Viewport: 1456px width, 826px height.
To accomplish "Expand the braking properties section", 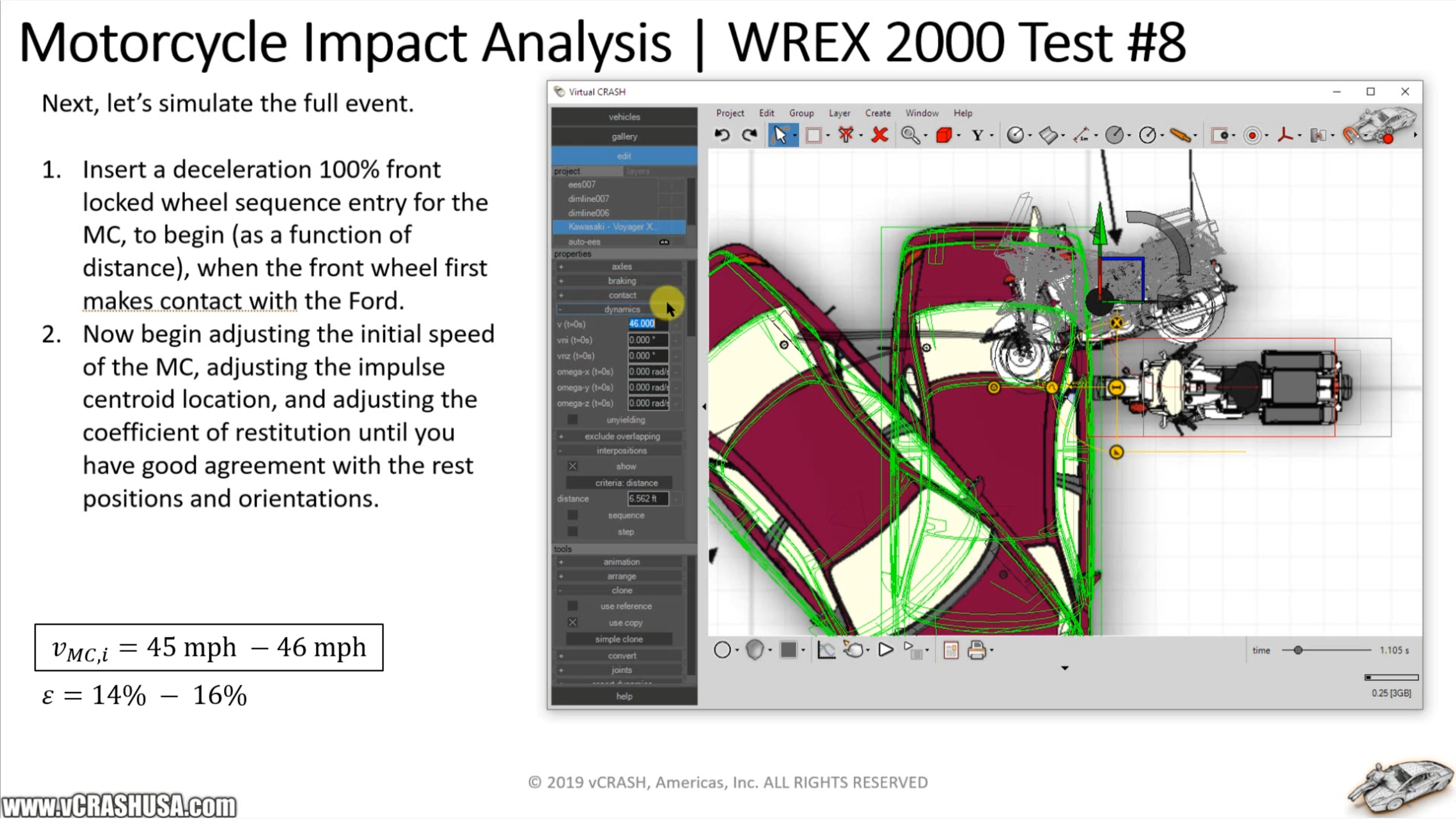I will (x=621, y=281).
